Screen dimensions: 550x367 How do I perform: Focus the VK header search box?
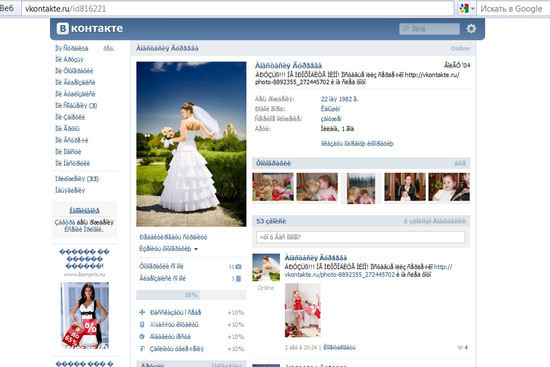point(429,29)
